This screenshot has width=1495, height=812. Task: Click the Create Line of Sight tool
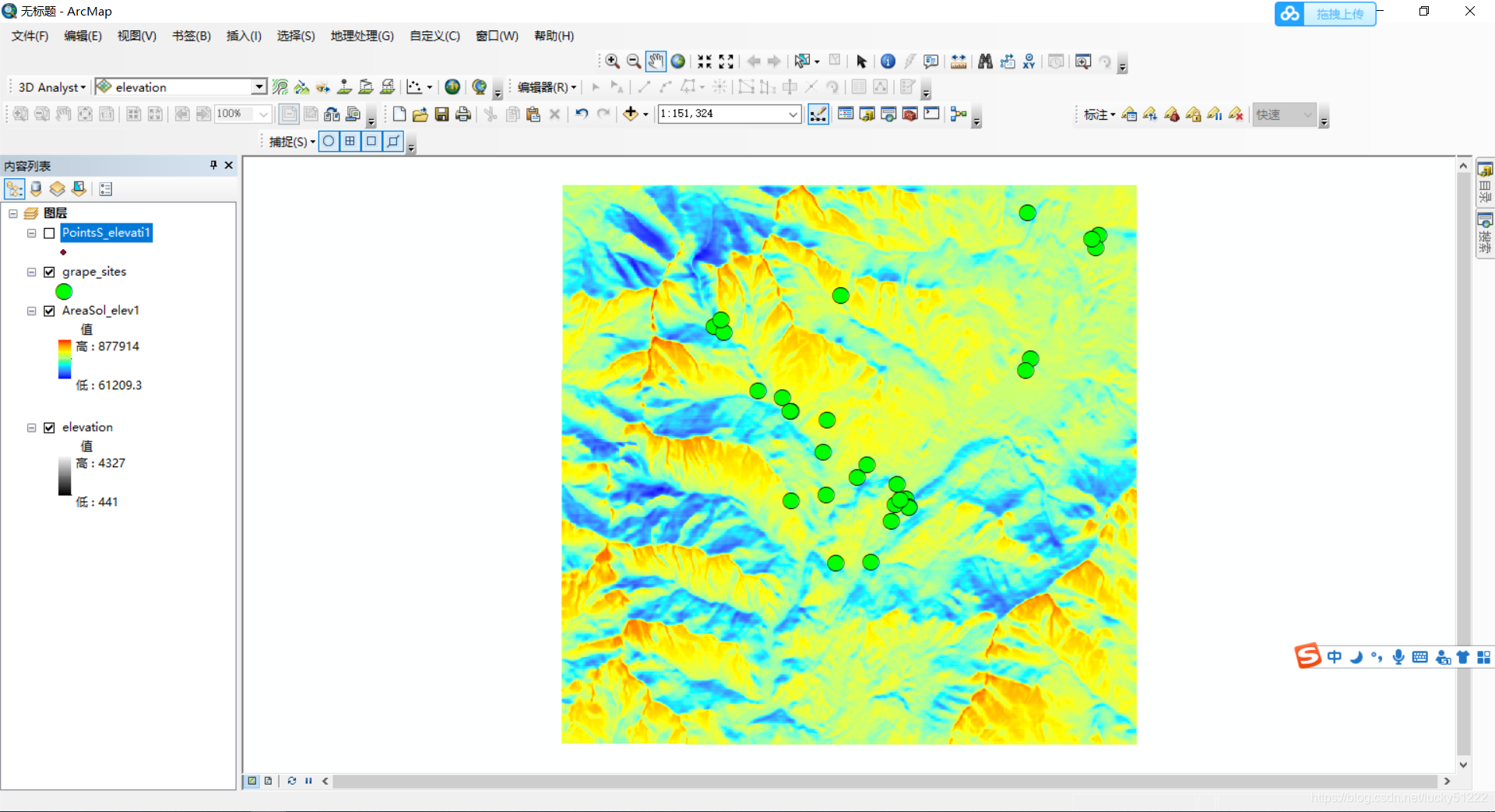pos(323,87)
